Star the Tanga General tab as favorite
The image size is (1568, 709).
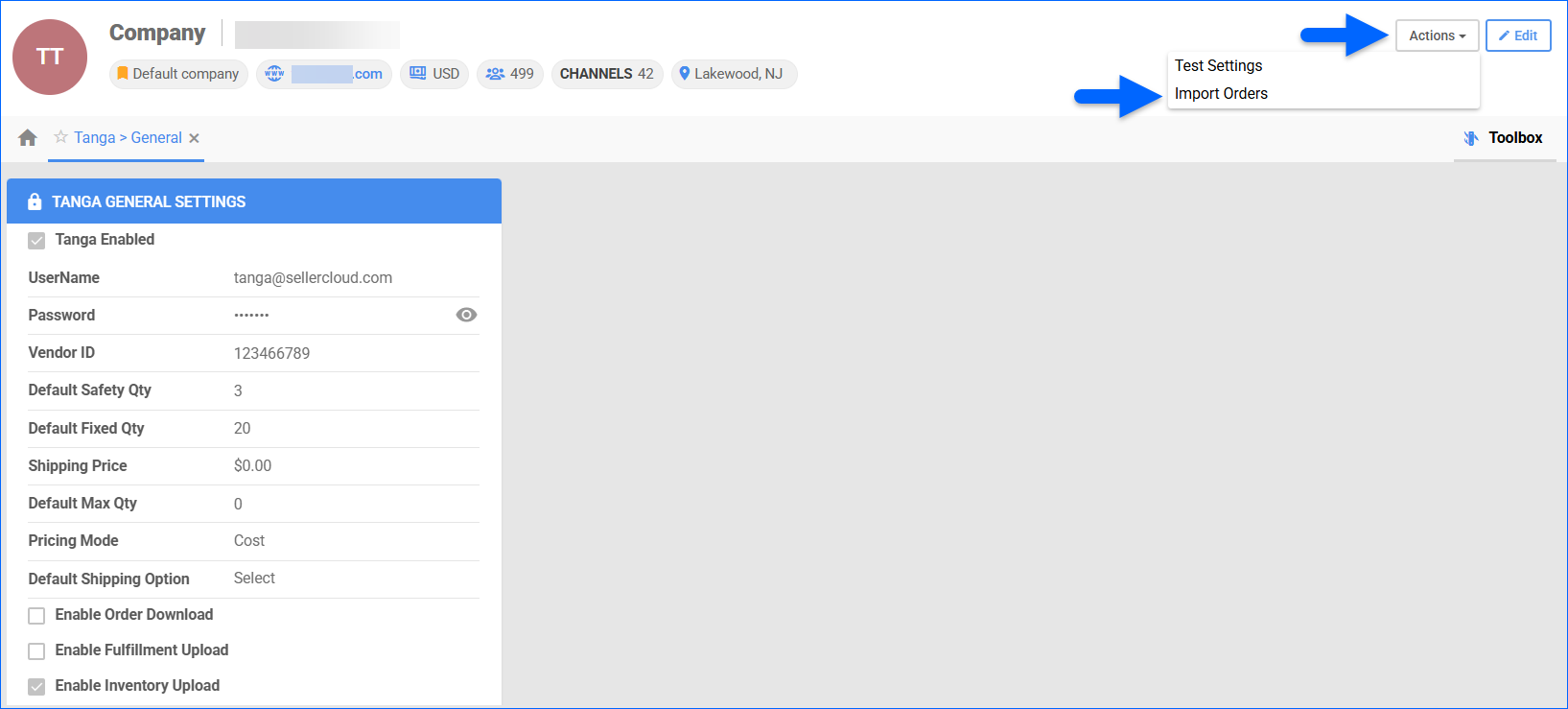(61, 137)
